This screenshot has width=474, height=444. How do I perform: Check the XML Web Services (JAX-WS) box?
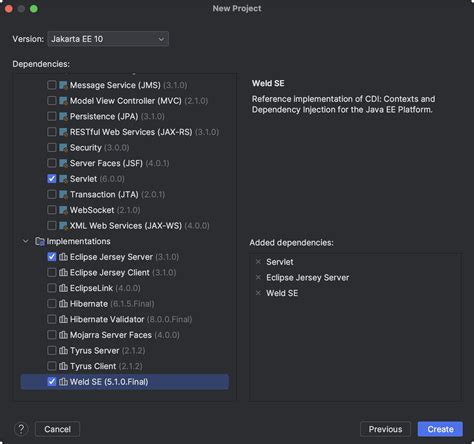pos(52,226)
